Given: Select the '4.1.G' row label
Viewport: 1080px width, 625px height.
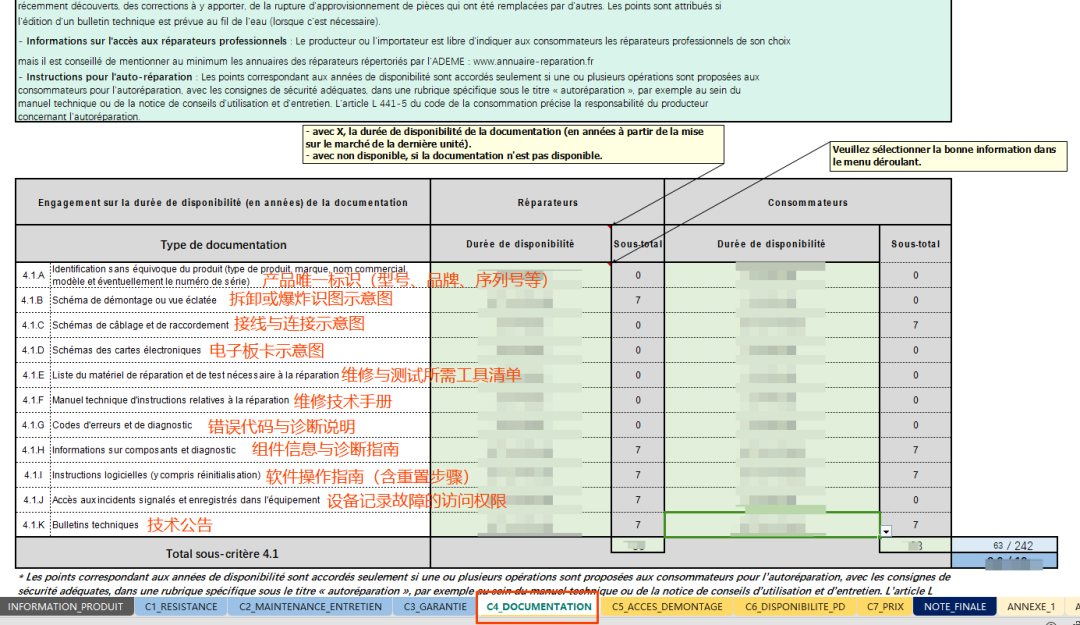Looking at the screenshot, I should (x=33, y=425).
